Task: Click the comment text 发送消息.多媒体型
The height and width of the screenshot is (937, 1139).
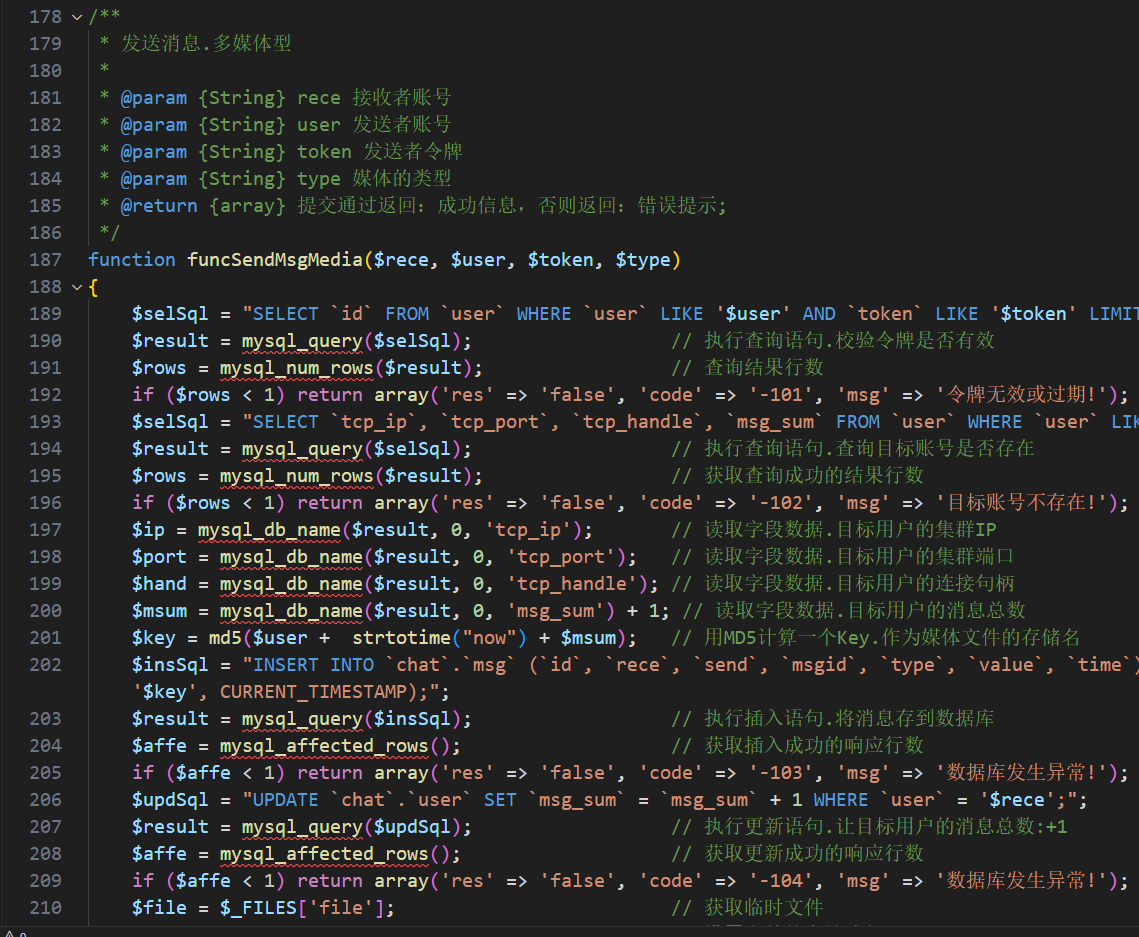Action: (206, 44)
